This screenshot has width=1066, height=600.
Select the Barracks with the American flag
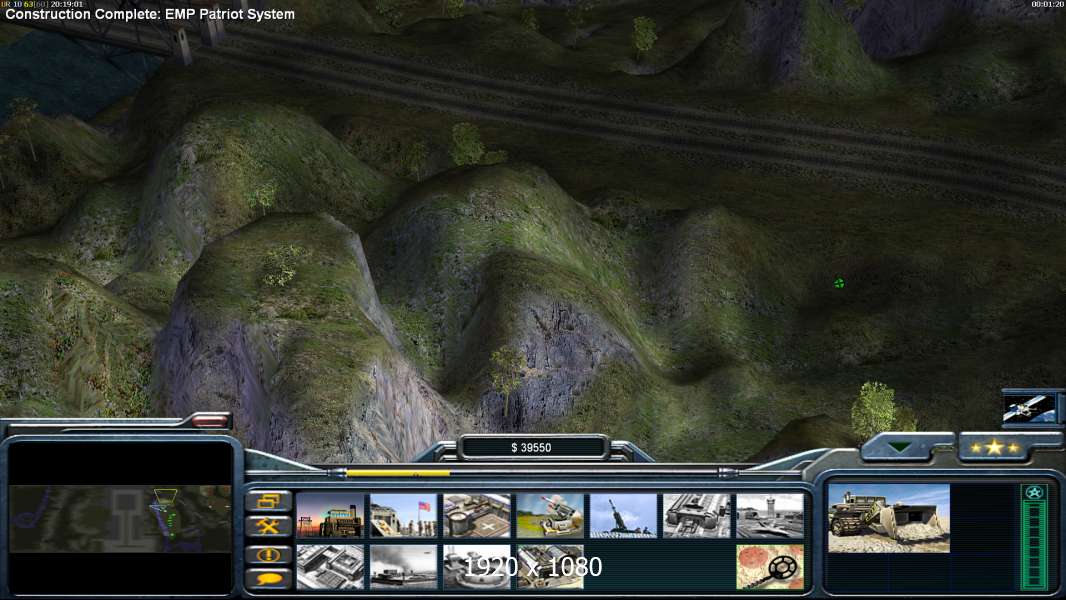pyautogui.click(x=404, y=516)
